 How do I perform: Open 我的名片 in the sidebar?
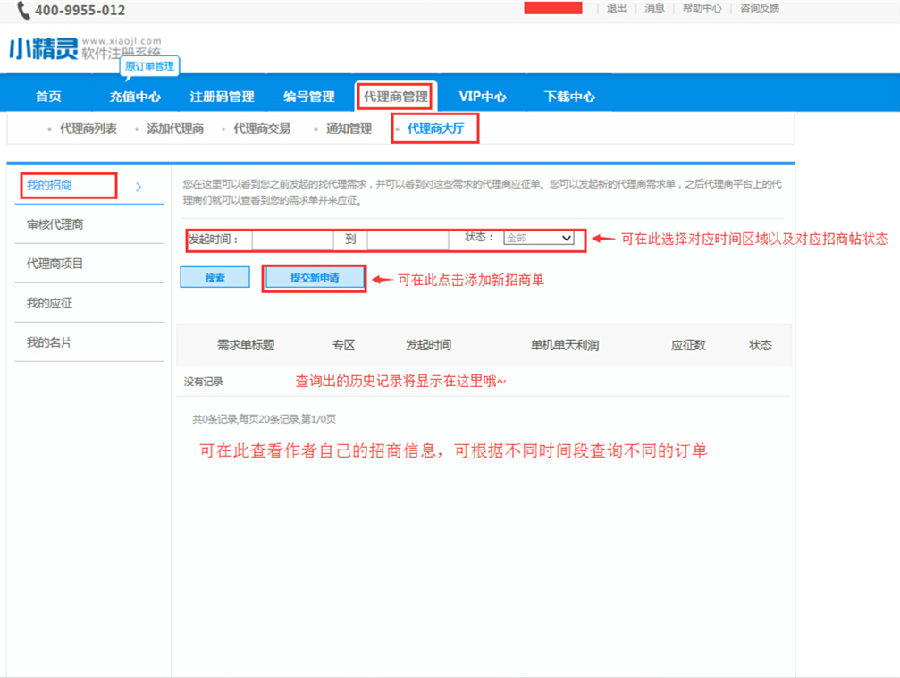(49, 343)
